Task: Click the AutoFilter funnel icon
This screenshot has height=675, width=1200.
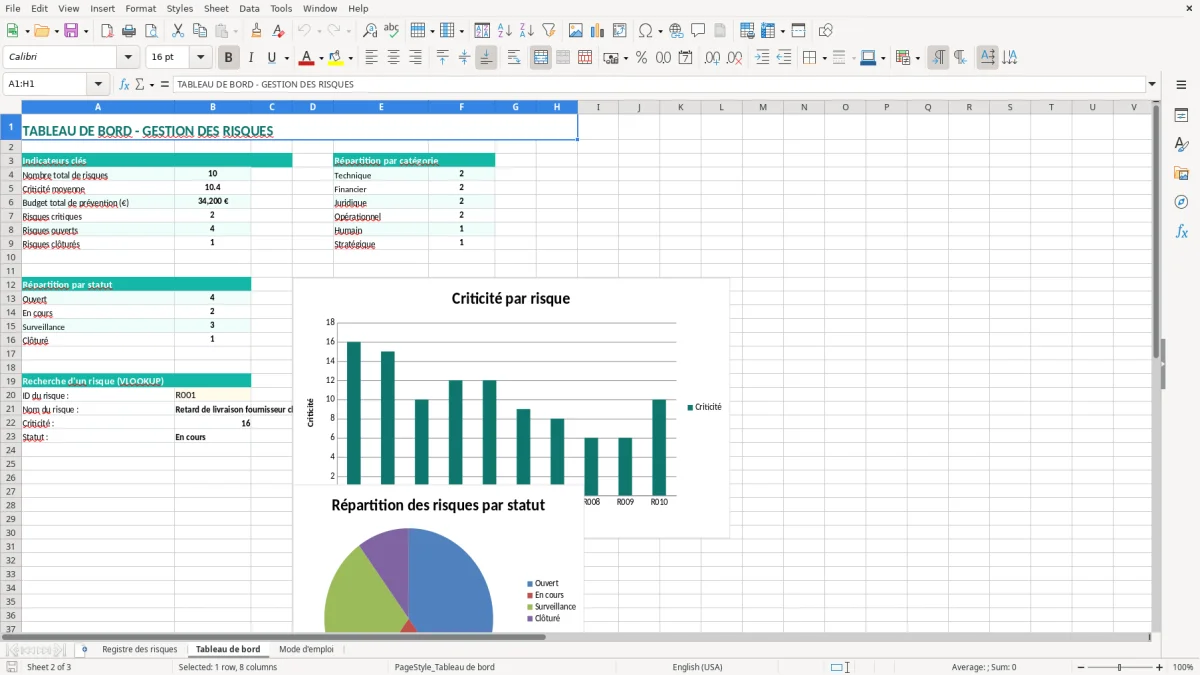Action: [x=548, y=31]
